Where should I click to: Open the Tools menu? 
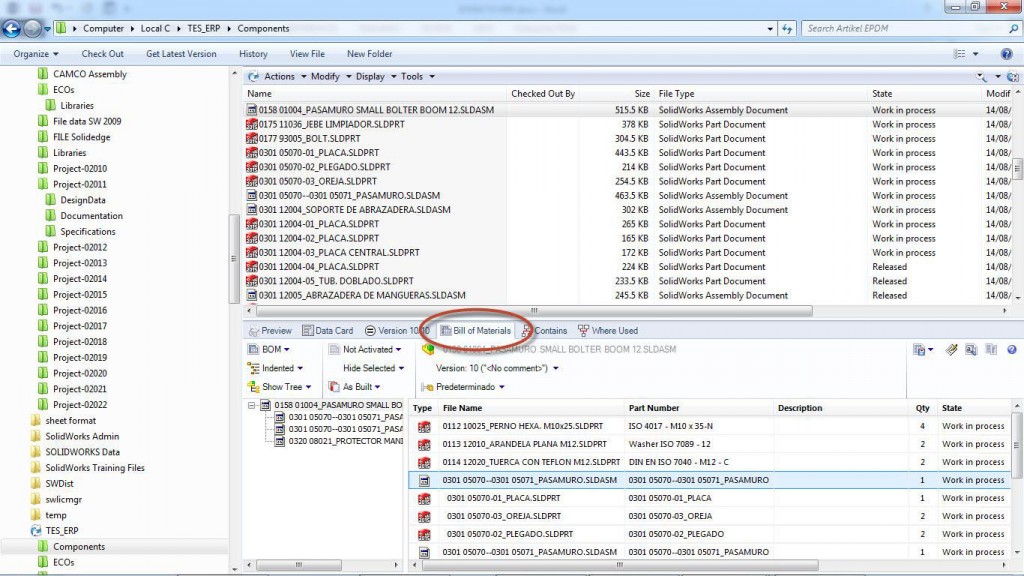point(417,76)
